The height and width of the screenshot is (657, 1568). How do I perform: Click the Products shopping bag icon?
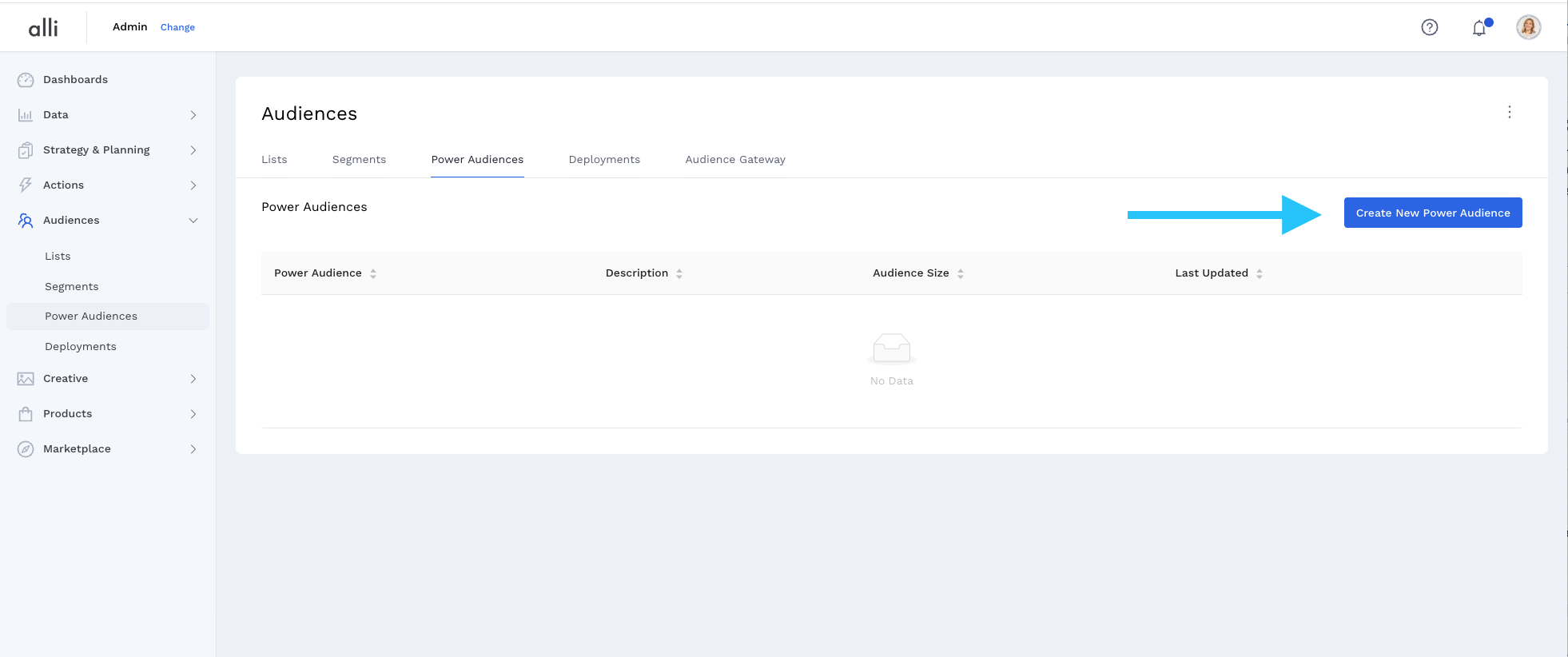[26, 414]
